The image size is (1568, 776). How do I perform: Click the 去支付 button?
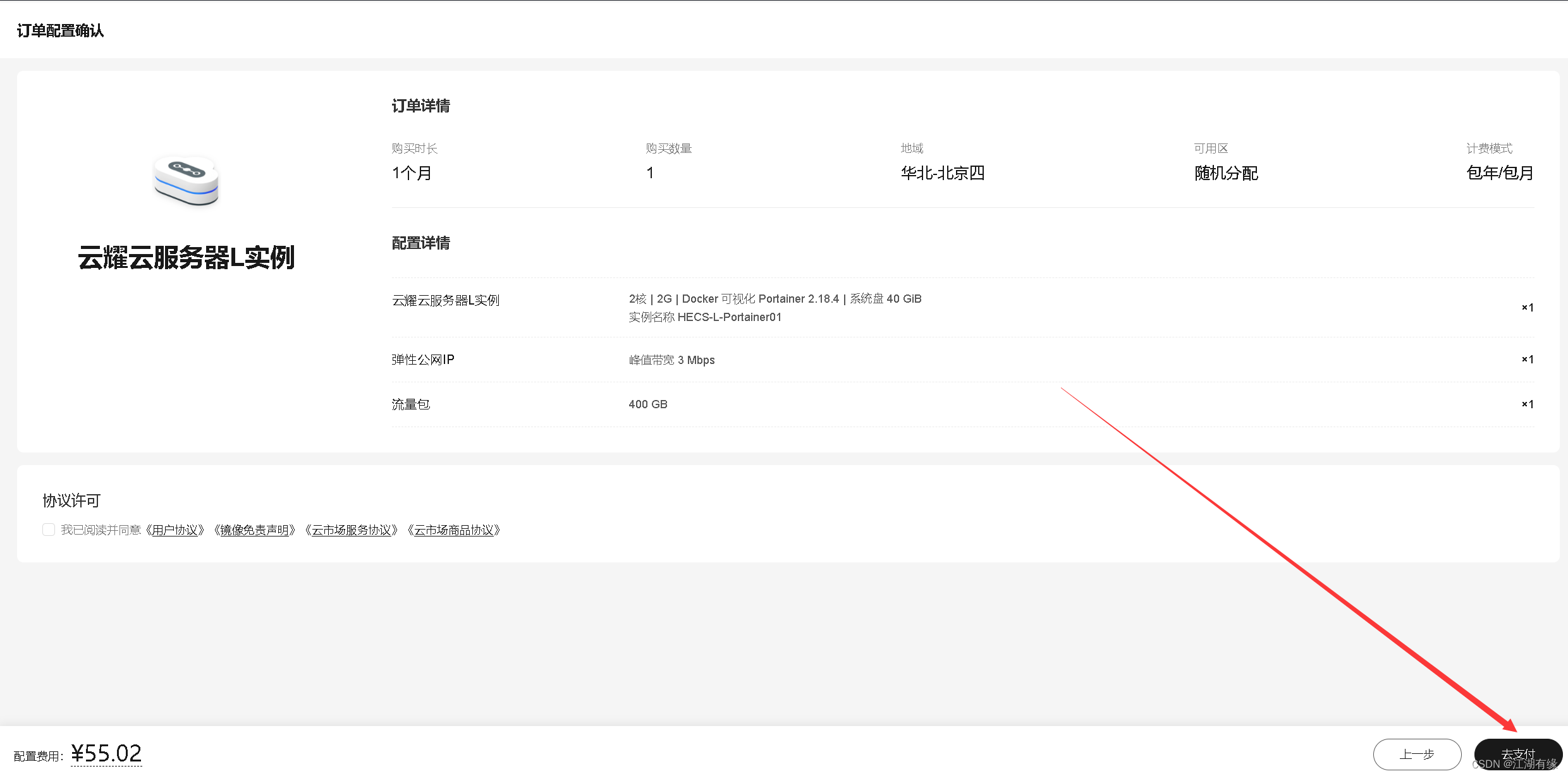(x=1517, y=754)
